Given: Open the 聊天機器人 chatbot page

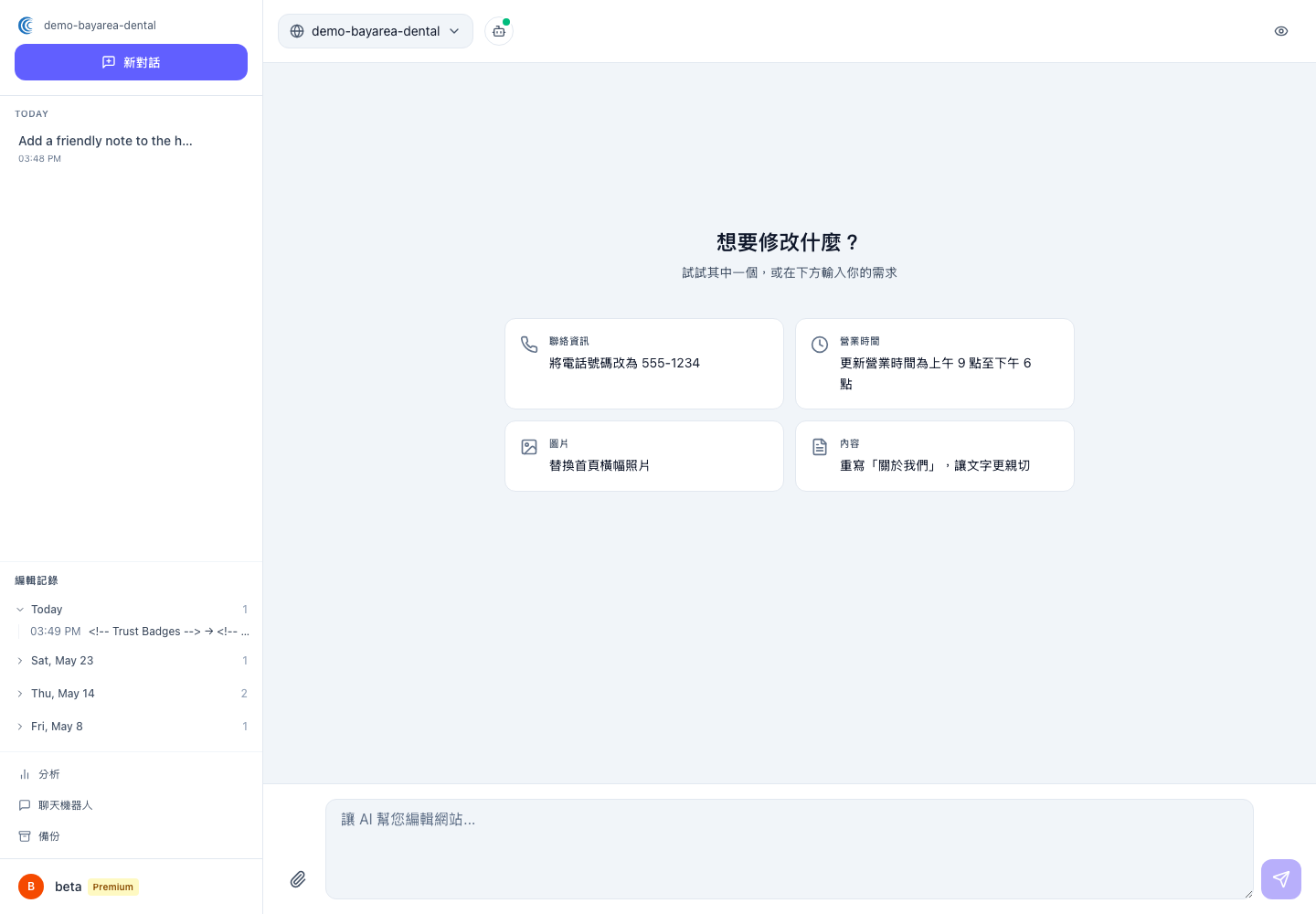Looking at the screenshot, I should pyautogui.click(x=131, y=805).
